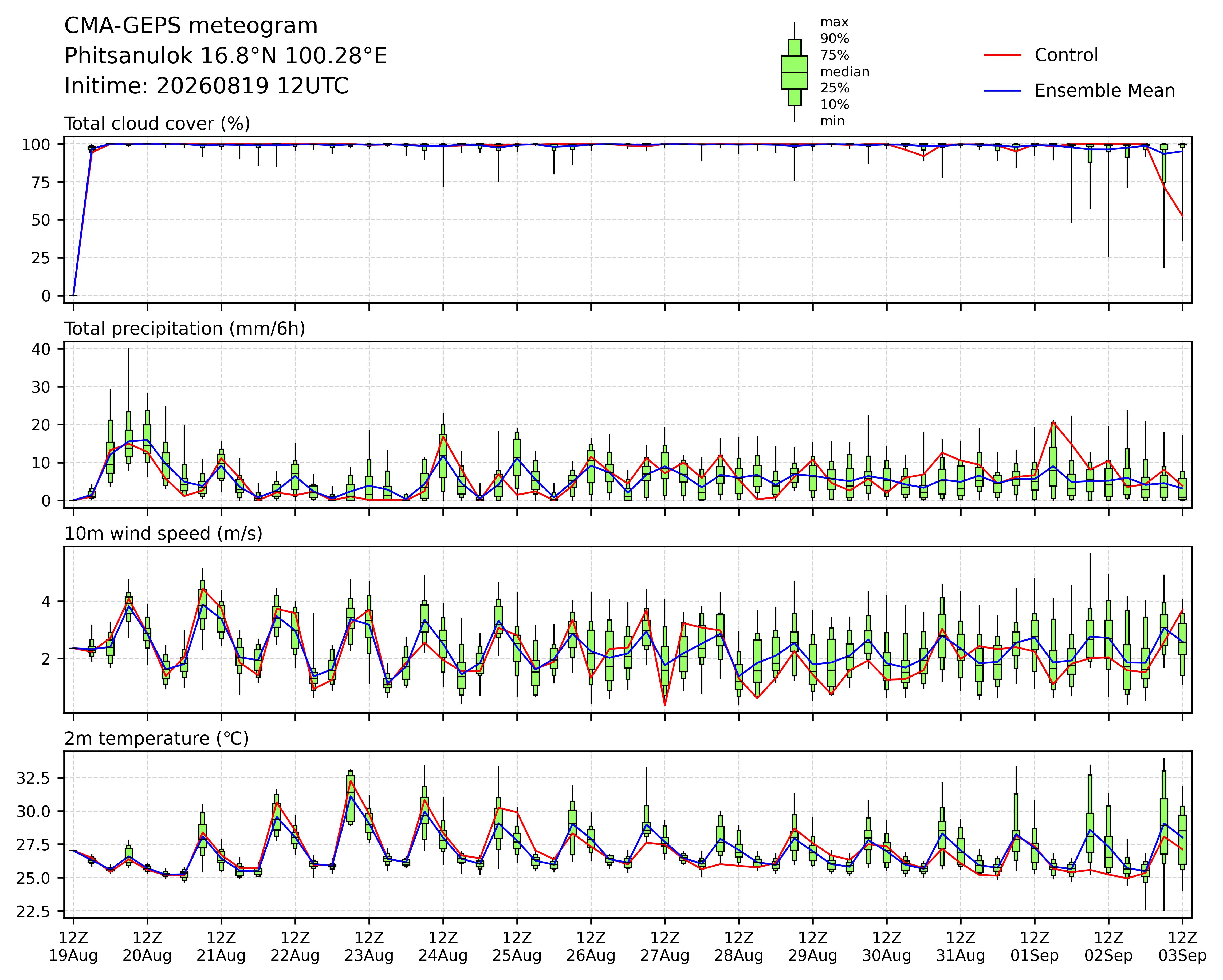Click the '12Z 23Aug' x-axis label
Viewport: 1223px width, 980px height.
point(369,947)
